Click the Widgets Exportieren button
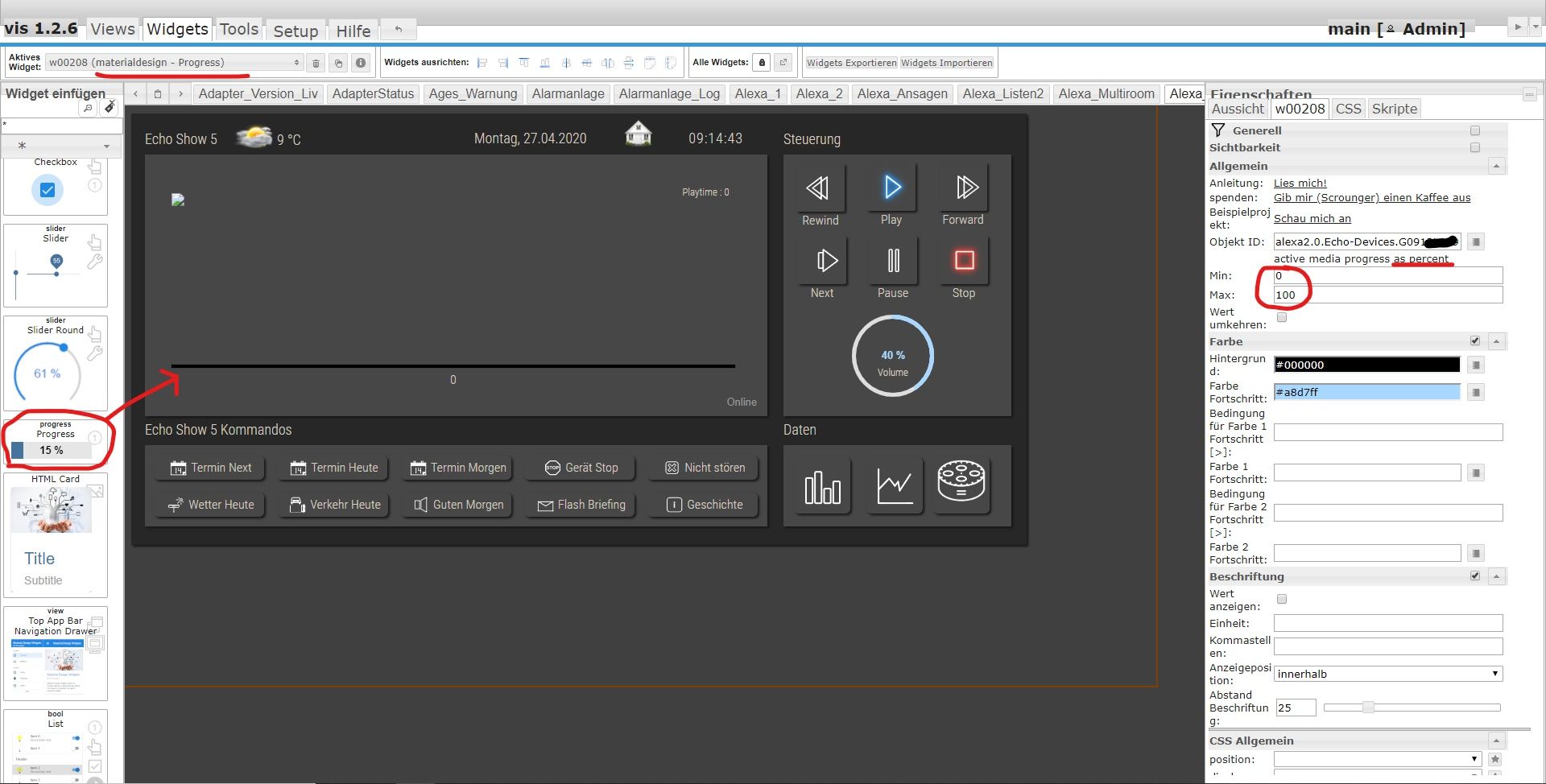The width and height of the screenshot is (1546, 784). coord(851,63)
